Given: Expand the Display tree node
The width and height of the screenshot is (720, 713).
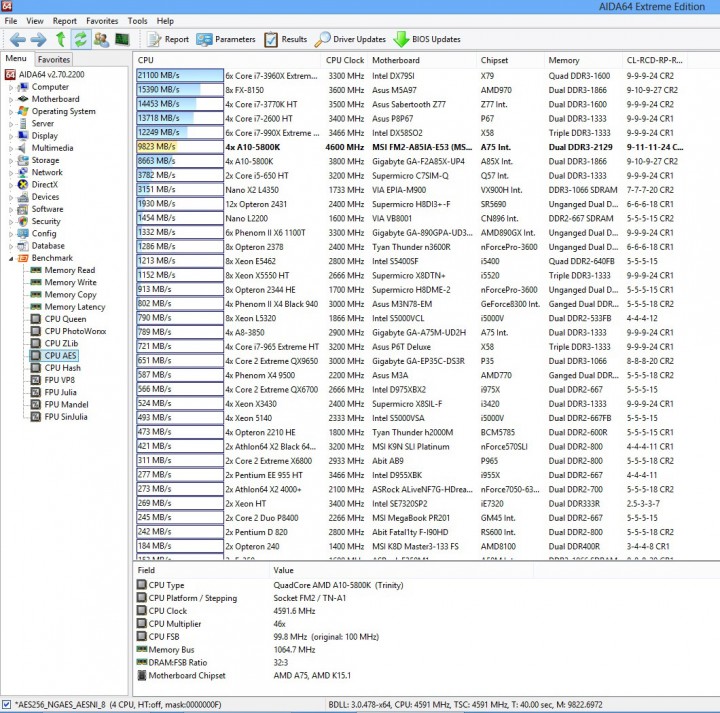Looking at the screenshot, I should [x=11, y=136].
